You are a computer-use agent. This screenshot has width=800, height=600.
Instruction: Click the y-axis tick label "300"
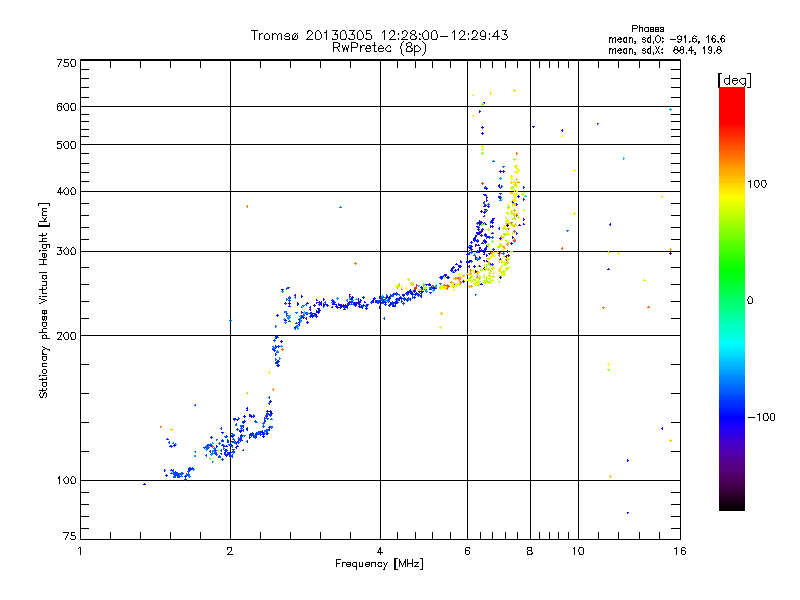67,252
